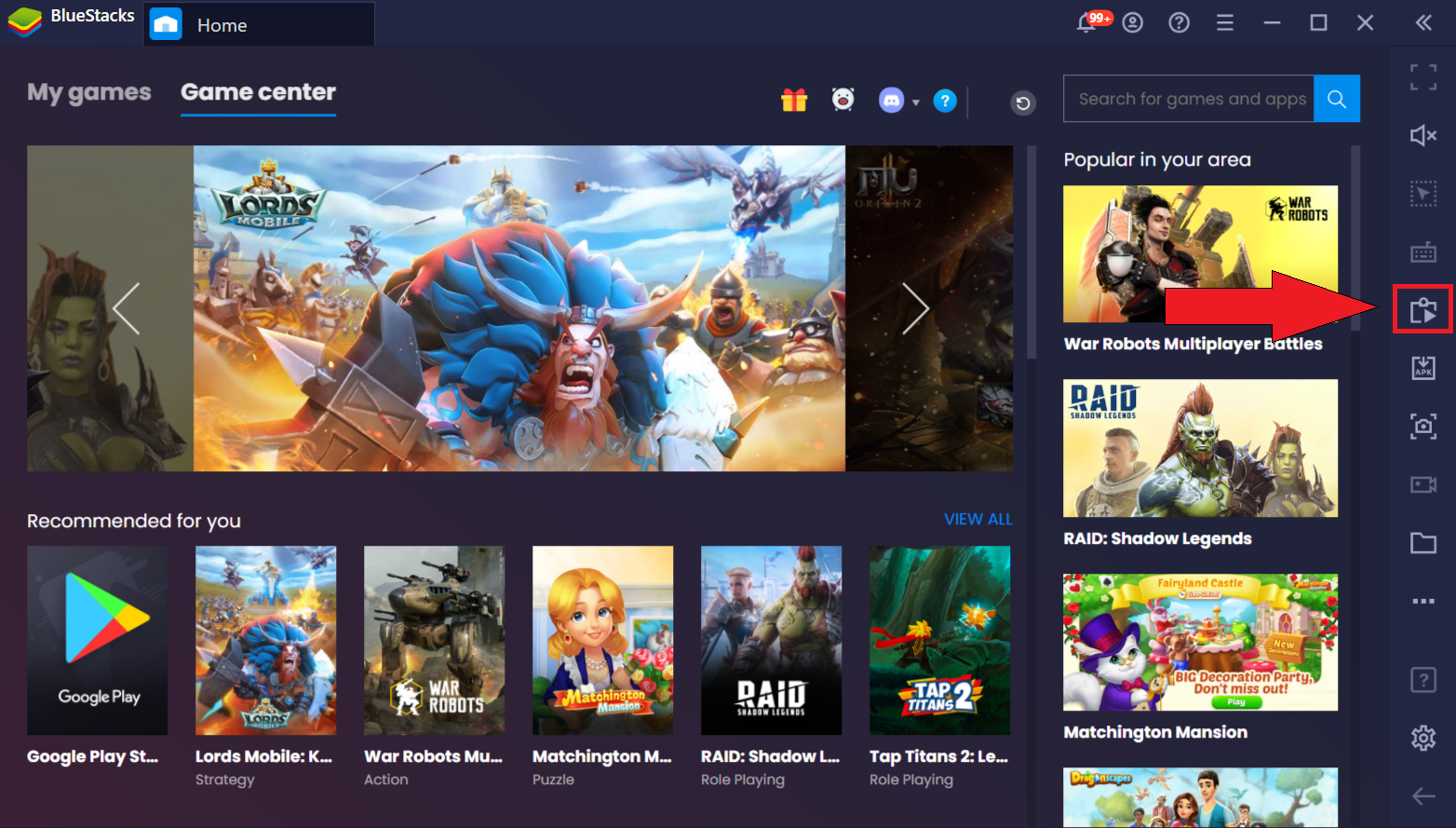The image size is (1456, 828).
Task: Open Matchington Mansion recommended tile
Action: click(x=603, y=641)
